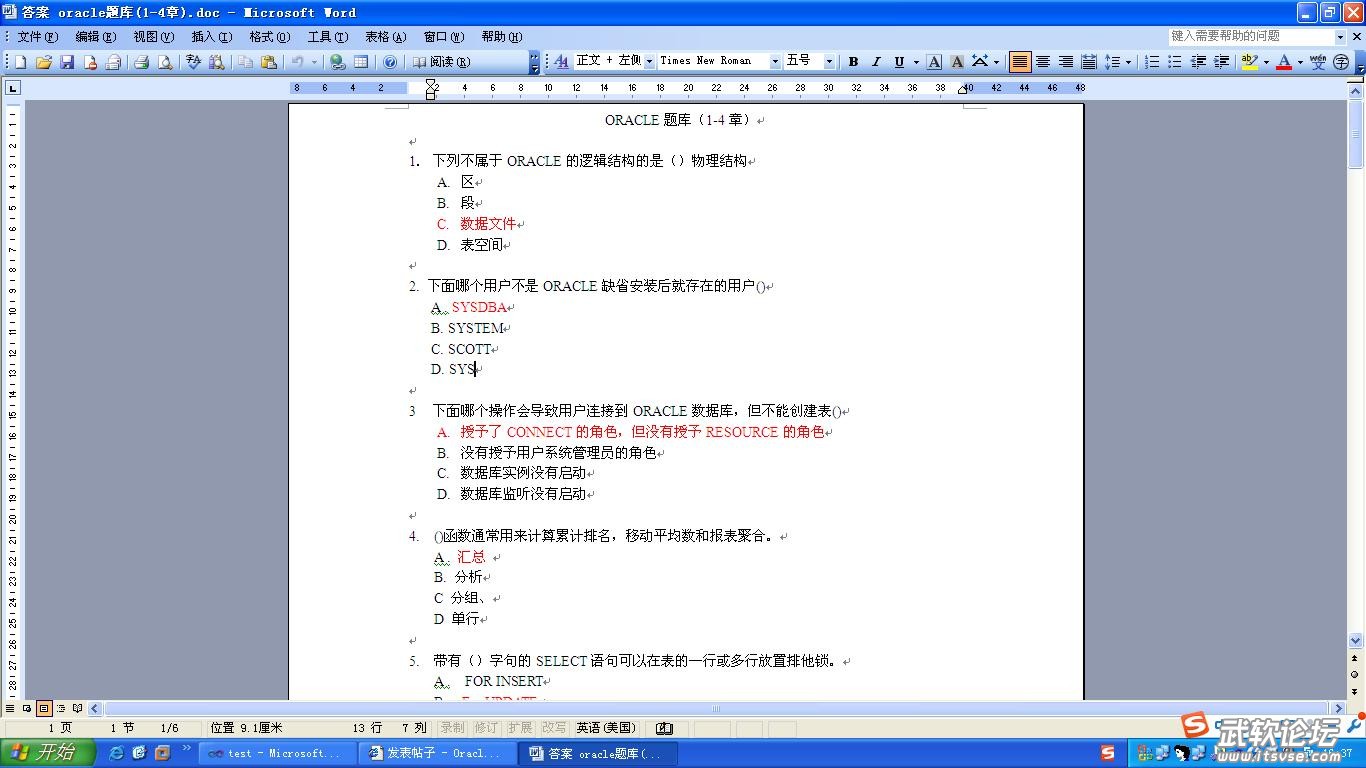Open Word Help with the question mark icon

390,62
